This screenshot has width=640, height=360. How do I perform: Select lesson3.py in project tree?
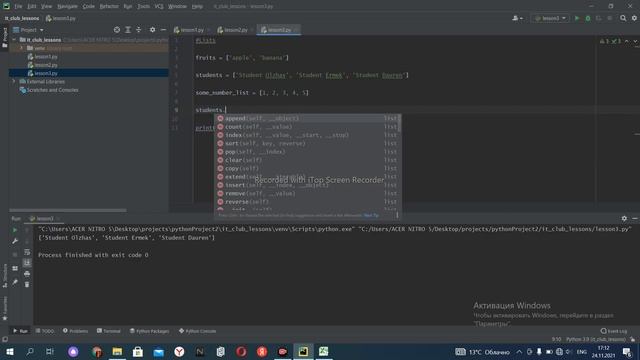click(x=46, y=73)
